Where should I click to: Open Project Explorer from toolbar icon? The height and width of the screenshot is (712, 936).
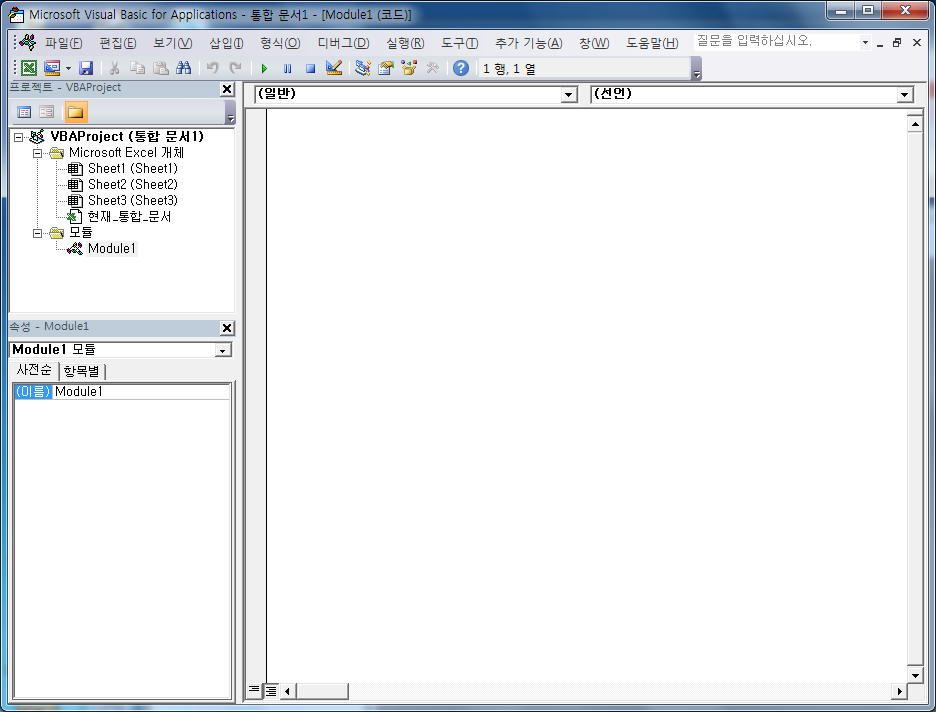(363, 68)
